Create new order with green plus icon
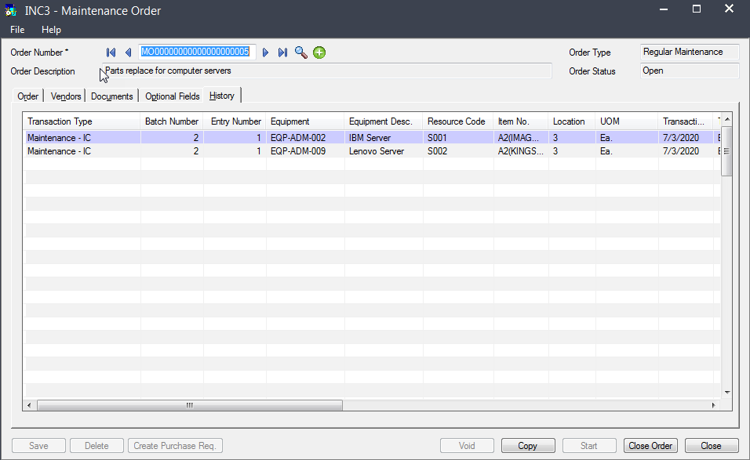Viewport: 750px width, 460px height. tap(319, 53)
